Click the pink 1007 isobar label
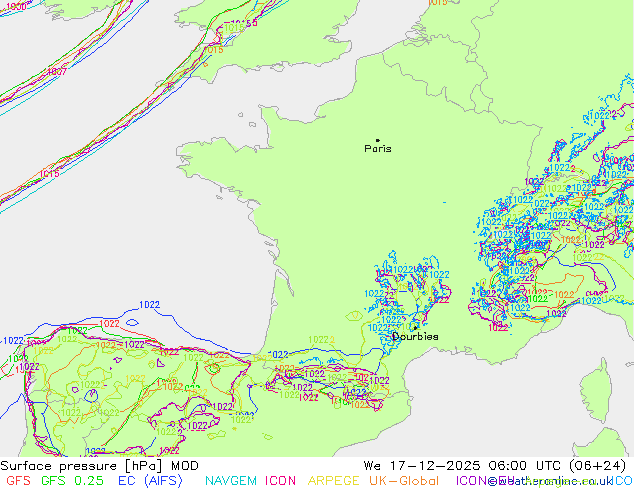This screenshot has height=490, width=634. [57, 72]
